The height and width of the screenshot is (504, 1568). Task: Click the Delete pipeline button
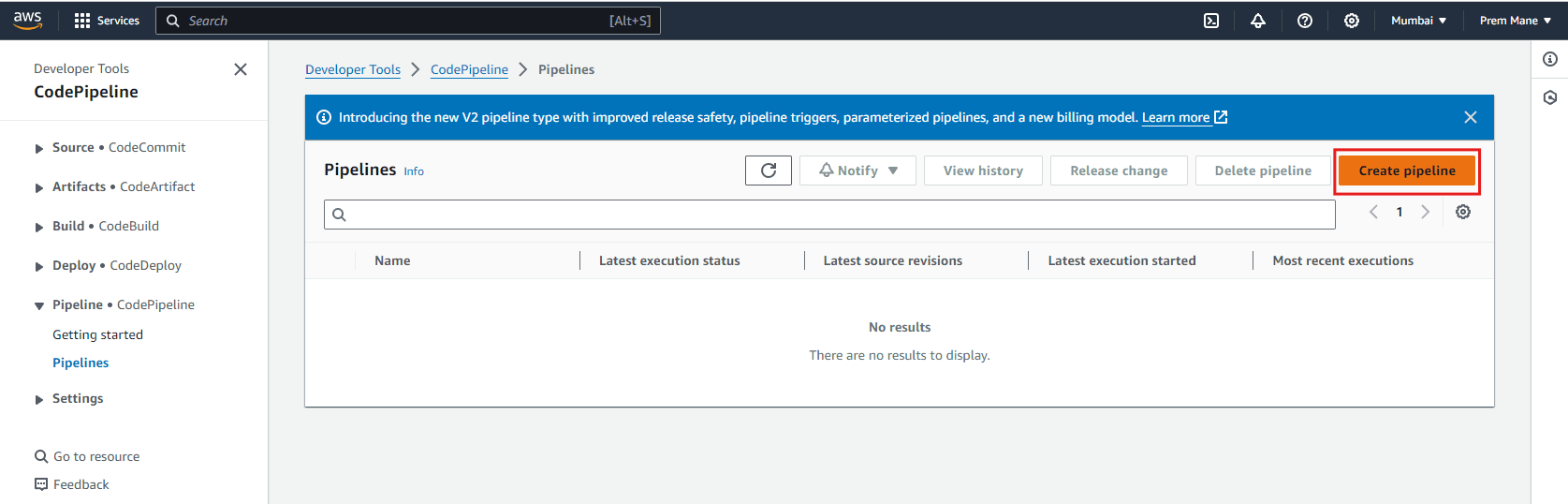click(1263, 170)
